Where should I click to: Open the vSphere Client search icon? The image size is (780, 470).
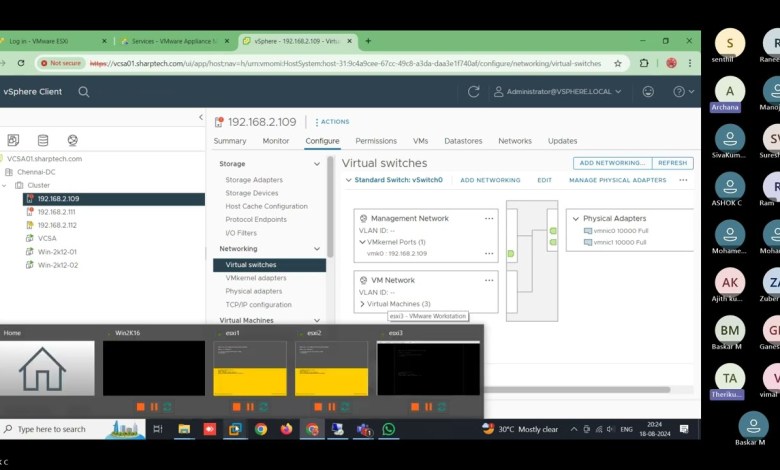84,92
